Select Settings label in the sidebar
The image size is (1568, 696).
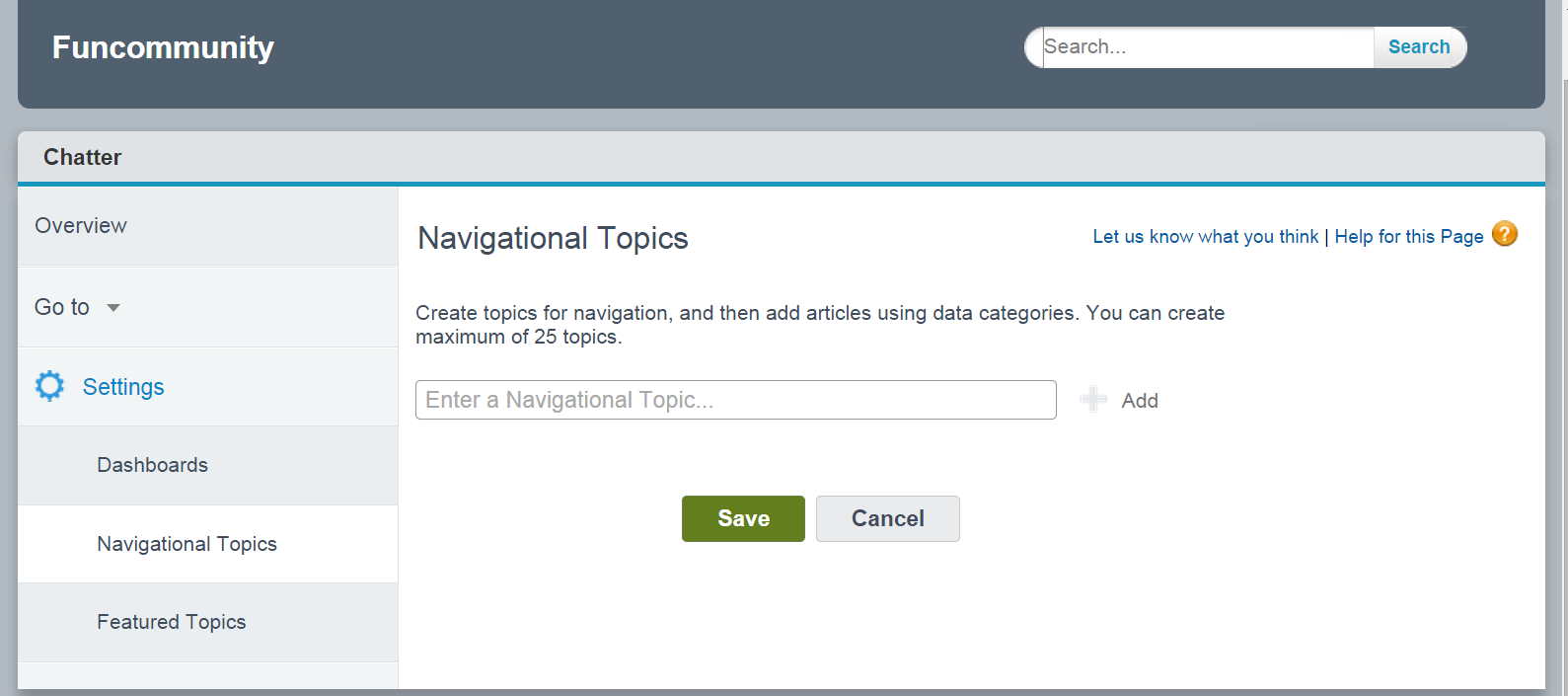click(123, 387)
